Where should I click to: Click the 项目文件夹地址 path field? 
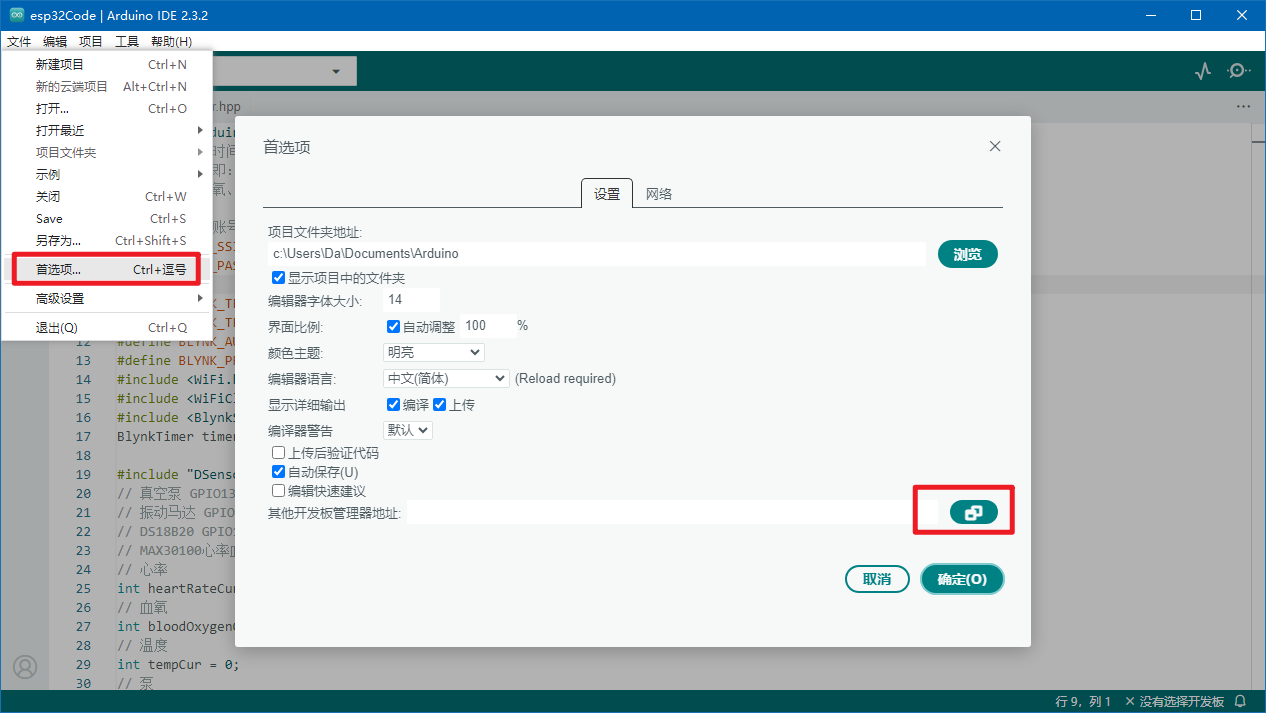597,254
